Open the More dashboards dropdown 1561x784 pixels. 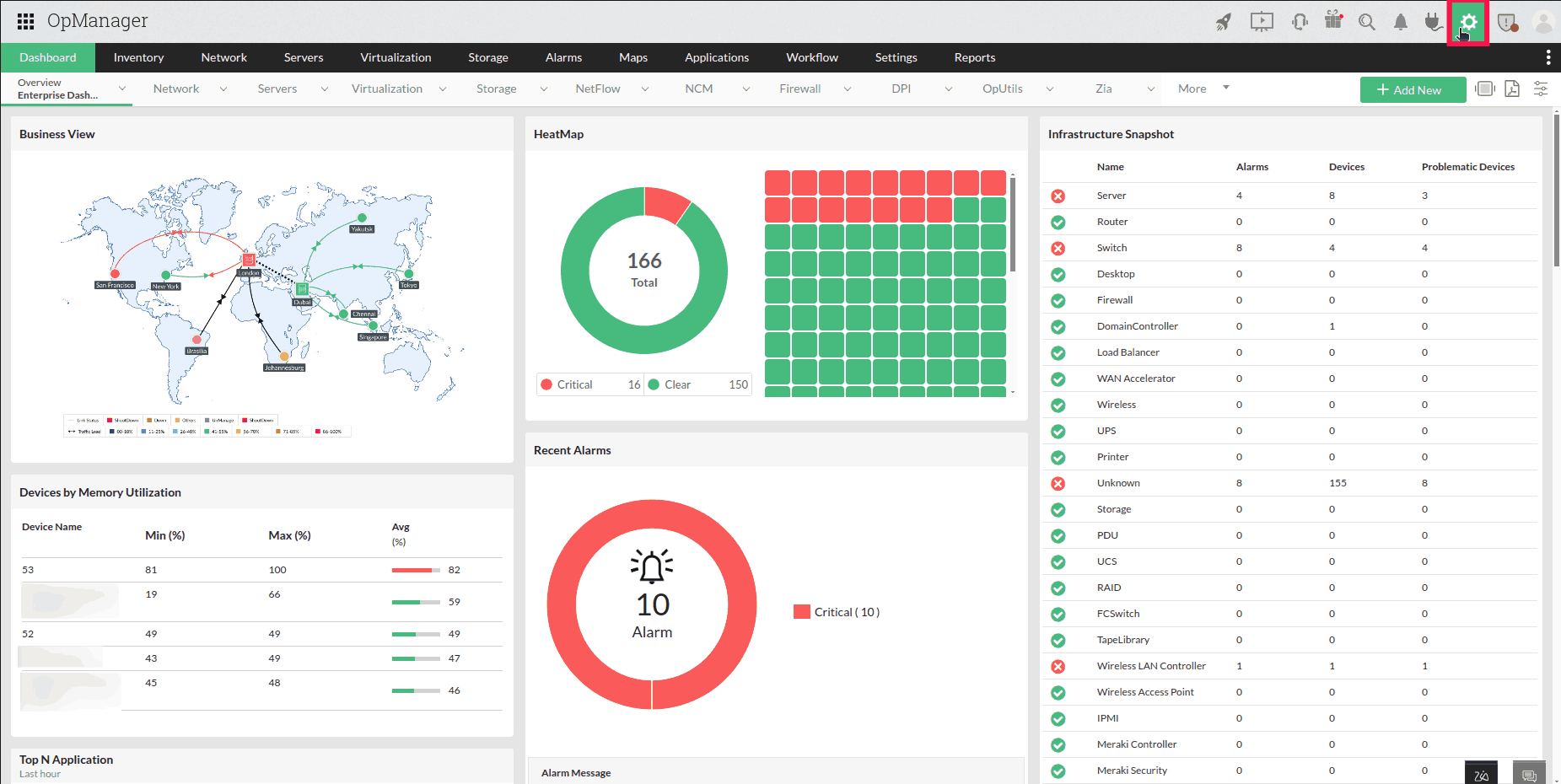1203,89
